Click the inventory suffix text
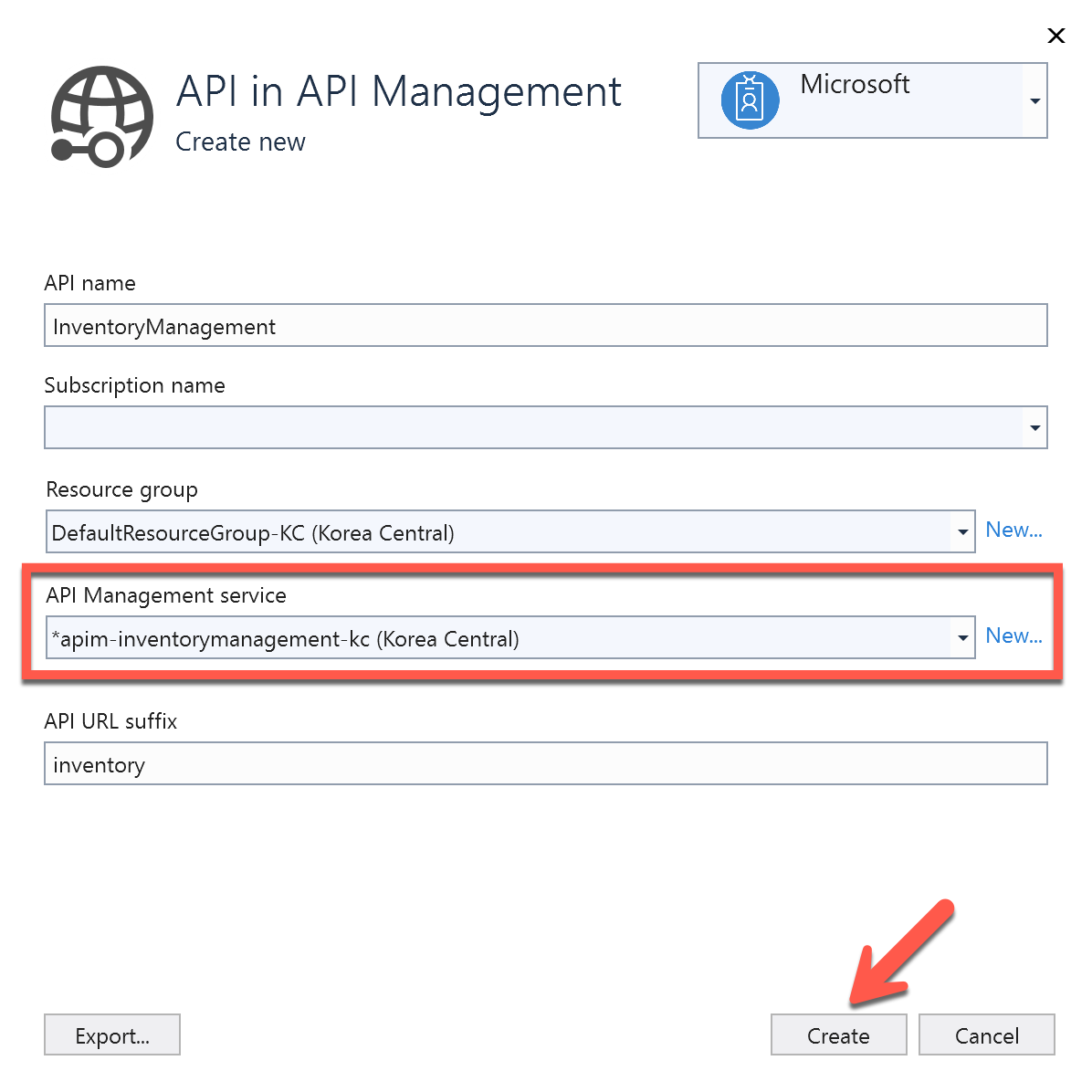 click(x=99, y=764)
